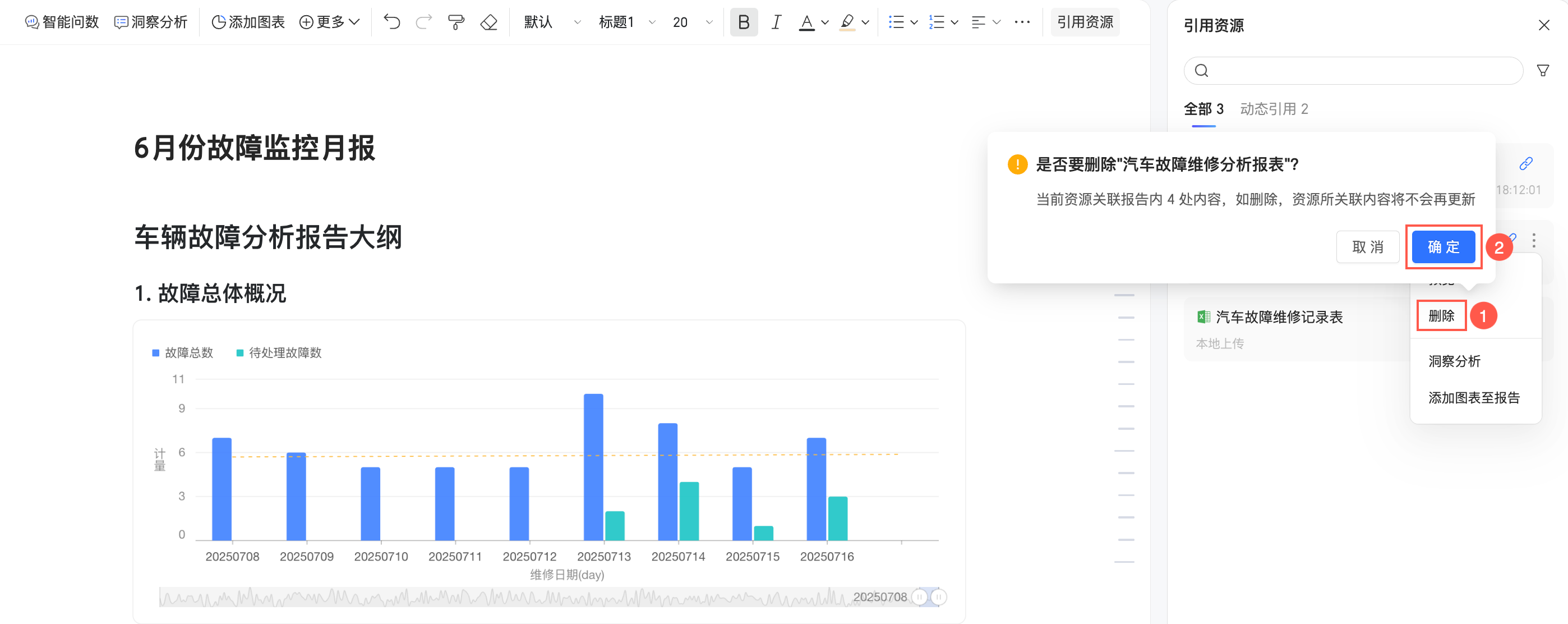Toggle bold formatting button
Viewport: 1568px width, 624px height.
(x=743, y=22)
